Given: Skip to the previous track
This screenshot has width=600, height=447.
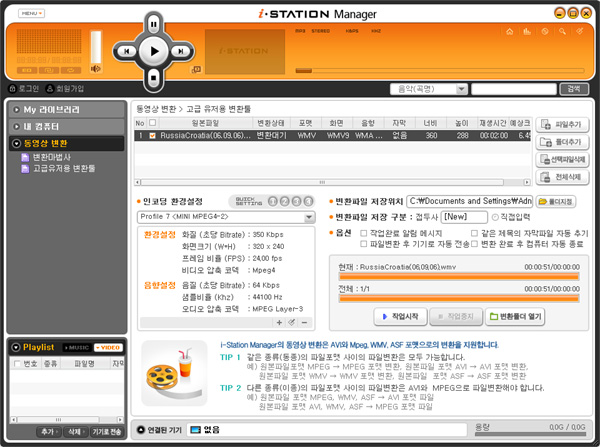Looking at the screenshot, I should [126, 51].
